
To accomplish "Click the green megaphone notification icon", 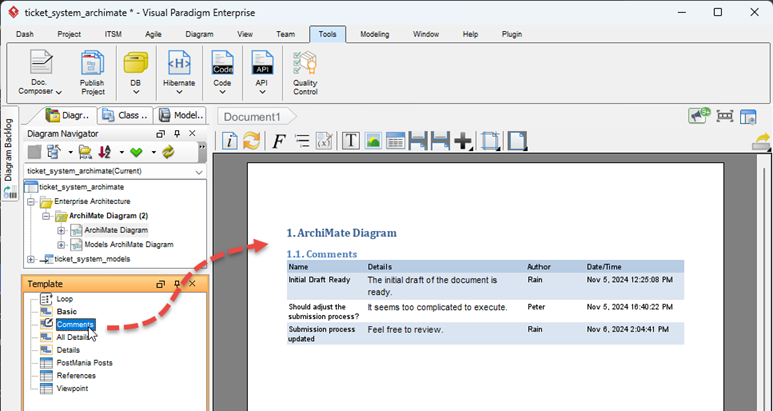I will pyautogui.click(x=699, y=116).
